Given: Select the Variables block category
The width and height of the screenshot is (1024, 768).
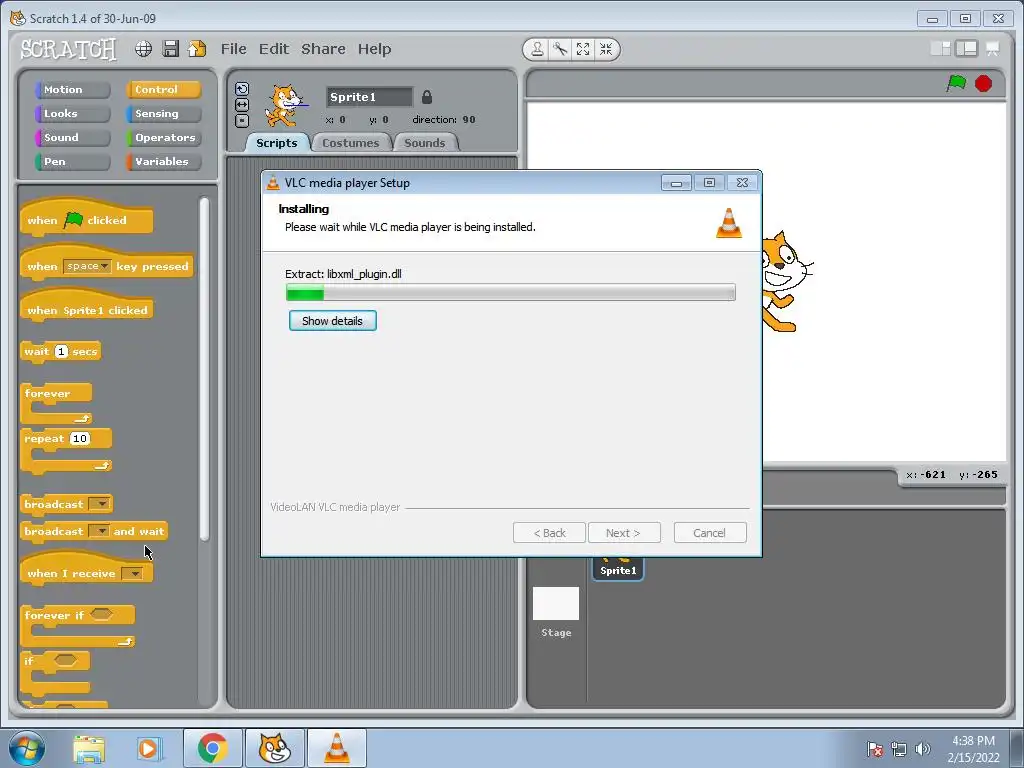Looking at the screenshot, I should [x=163, y=161].
